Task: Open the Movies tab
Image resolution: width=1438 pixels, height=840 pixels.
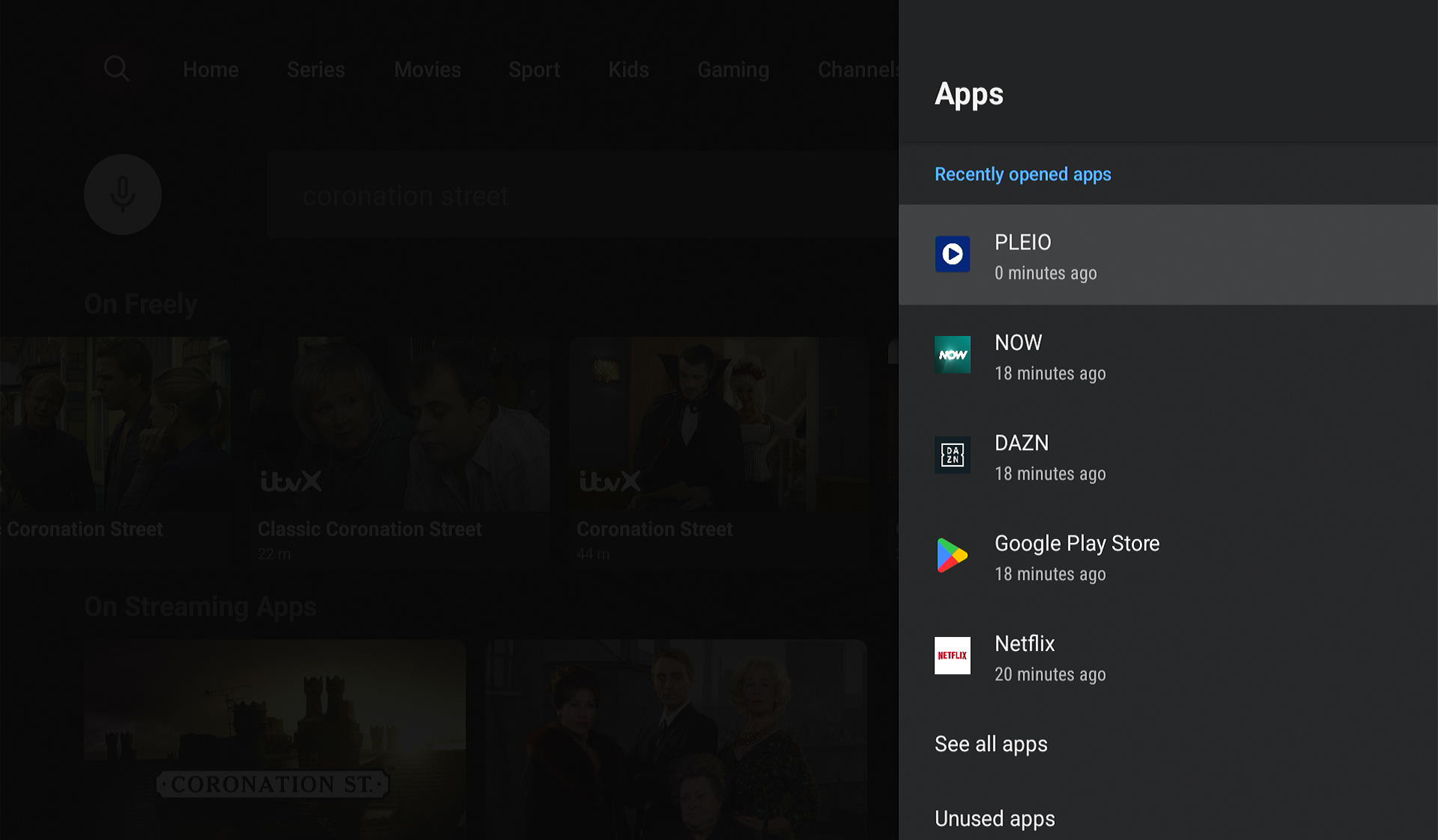Action: [427, 69]
